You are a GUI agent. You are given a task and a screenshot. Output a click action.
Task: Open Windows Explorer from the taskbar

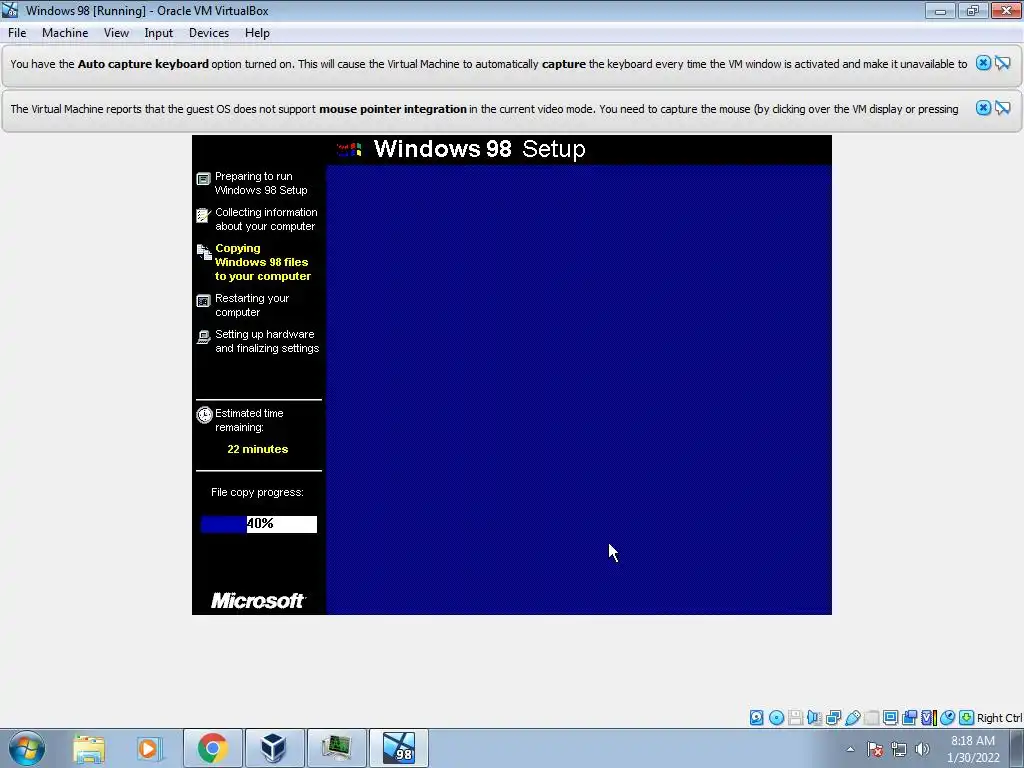pyautogui.click(x=89, y=748)
